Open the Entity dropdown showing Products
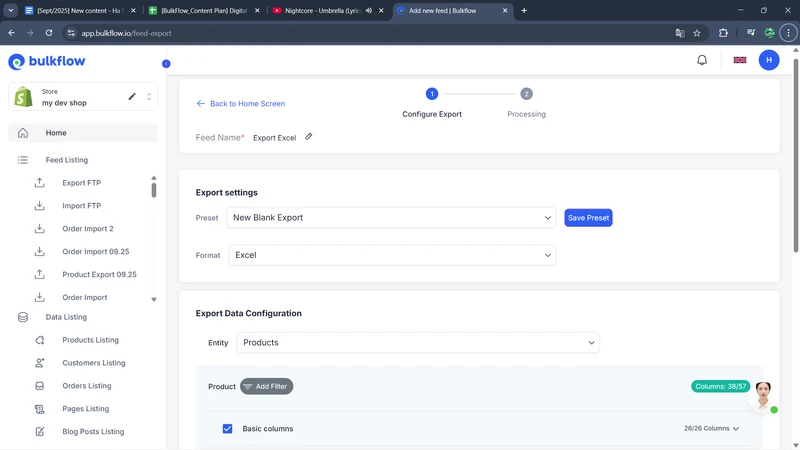The image size is (800, 450). (418, 343)
